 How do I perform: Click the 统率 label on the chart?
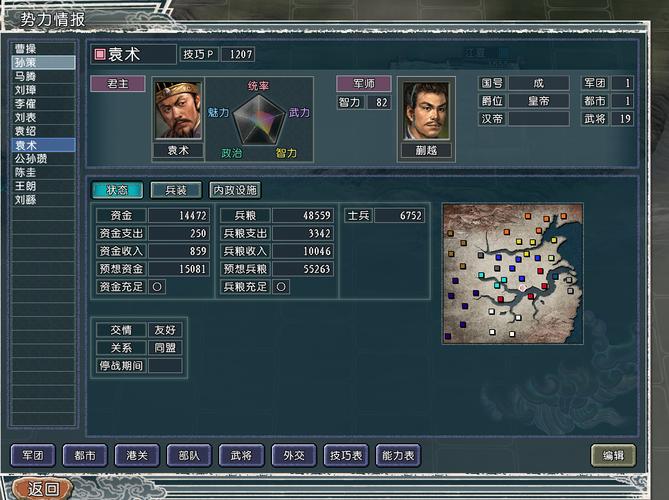(x=258, y=86)
